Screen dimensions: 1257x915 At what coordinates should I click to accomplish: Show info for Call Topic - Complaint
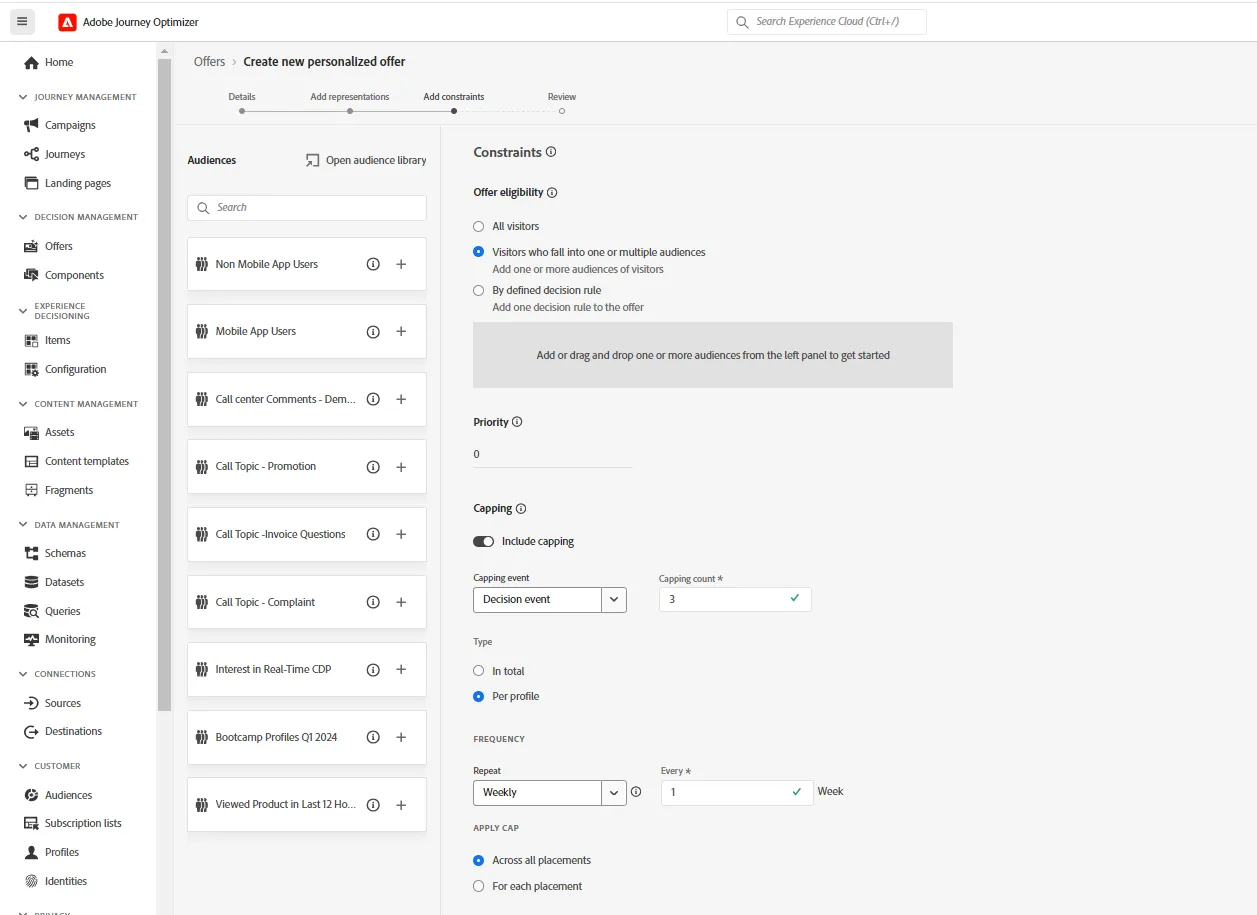click(x=373, y=602)
